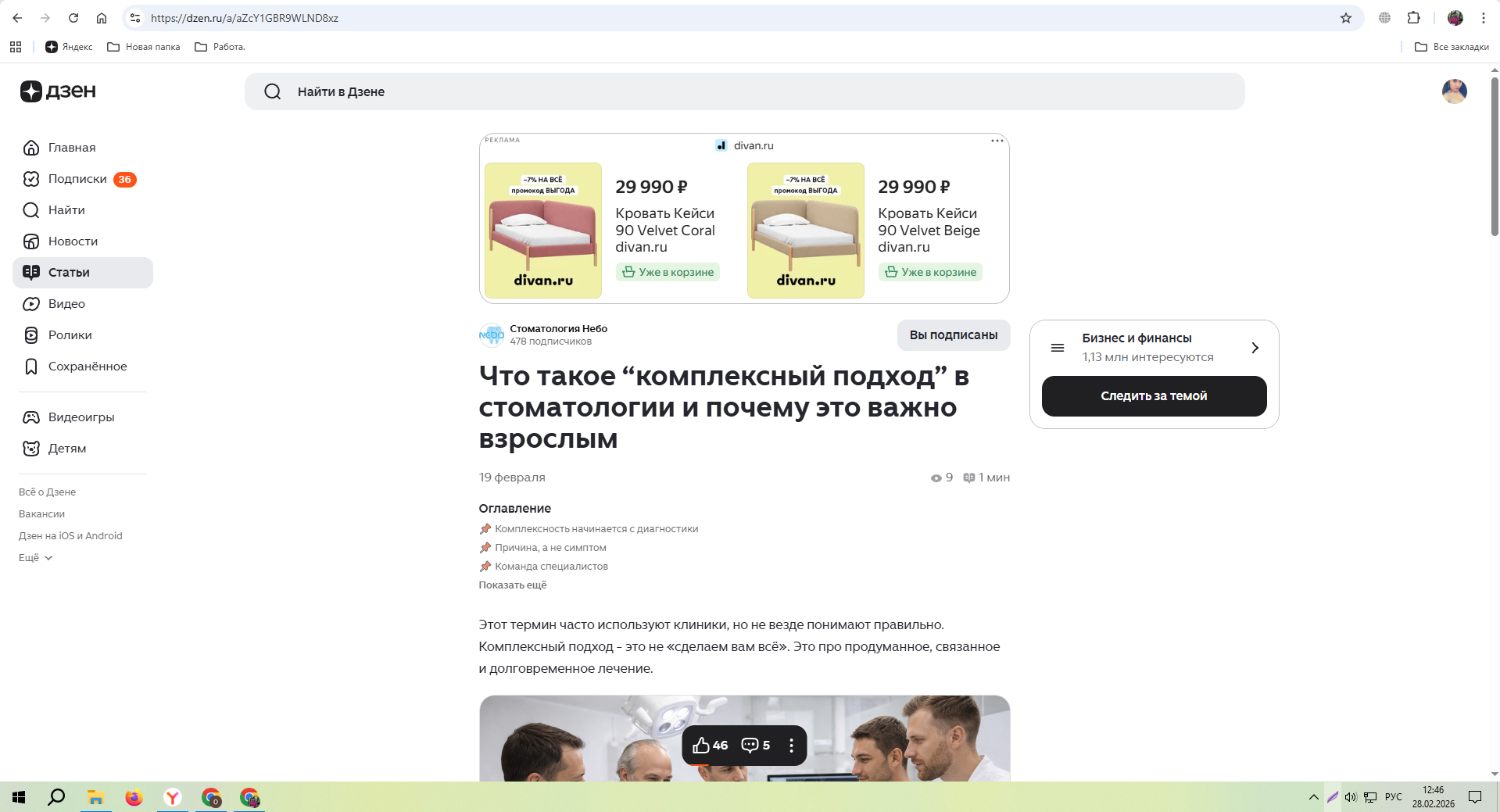Image resolution: width=1500 pixels, height=812 pixels.
Task: Focus the 'Найти в Дзене' search field
Action: click(x=744, y=91)
